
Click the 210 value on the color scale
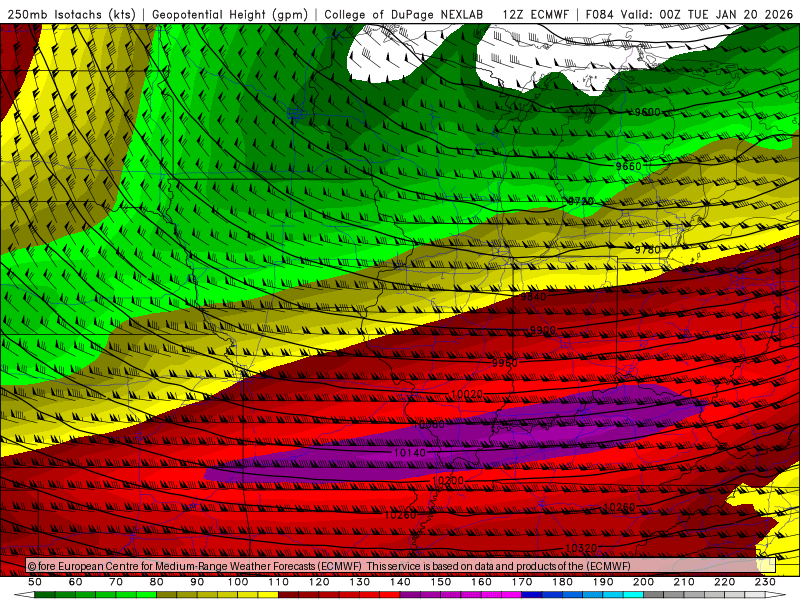point(684,582)
